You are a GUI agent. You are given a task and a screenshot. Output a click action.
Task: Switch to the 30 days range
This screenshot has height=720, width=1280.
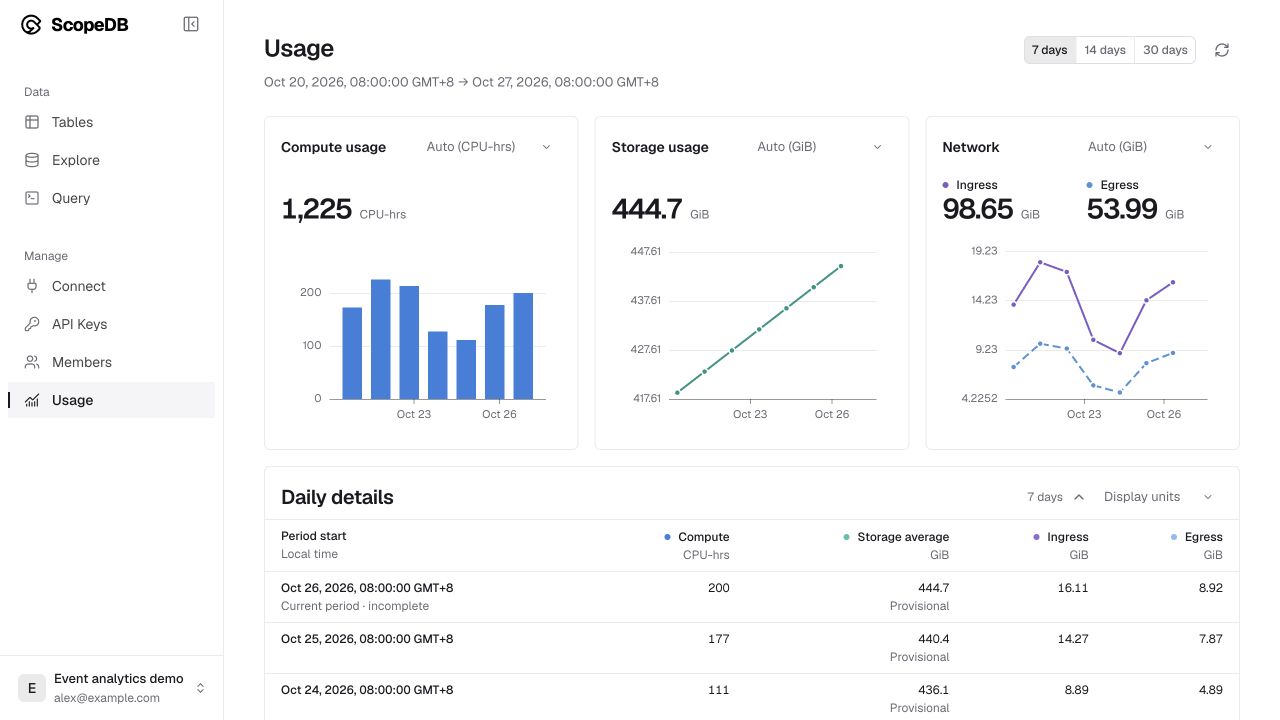(1165, 50)
